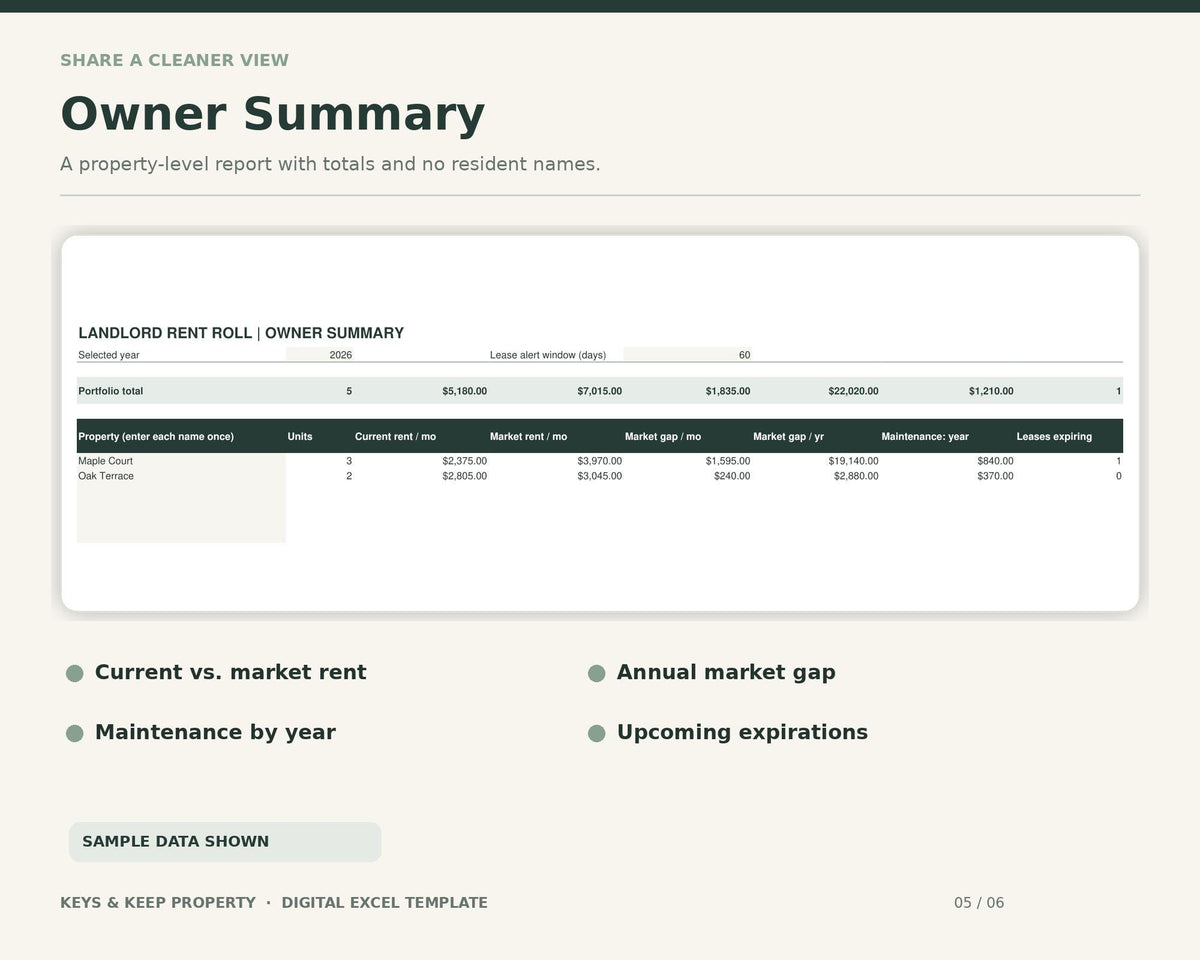
Task: Click Maple Court current rent $2,375.00
Action: 464,461
